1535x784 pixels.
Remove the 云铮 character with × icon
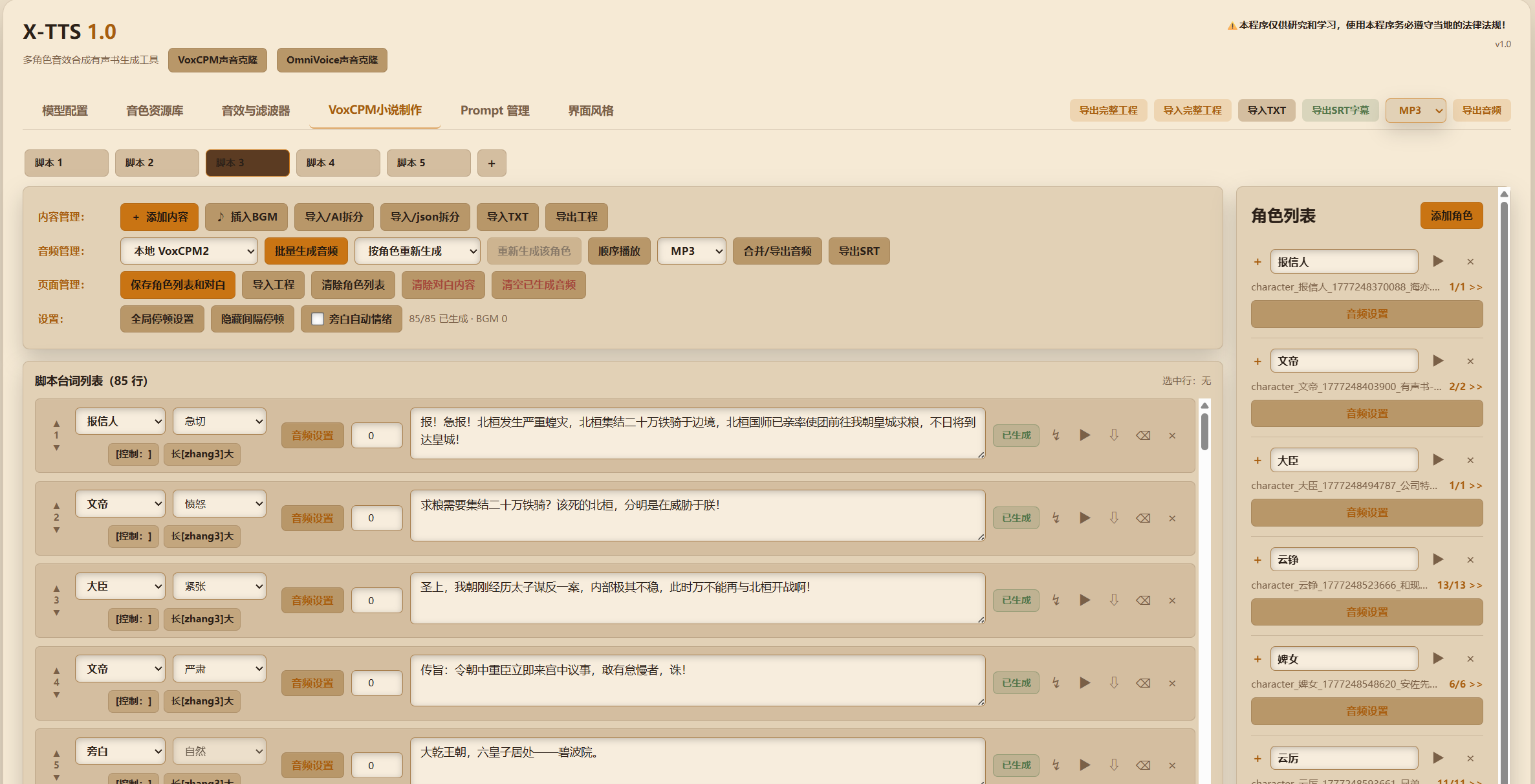[x=1470, y=560]
